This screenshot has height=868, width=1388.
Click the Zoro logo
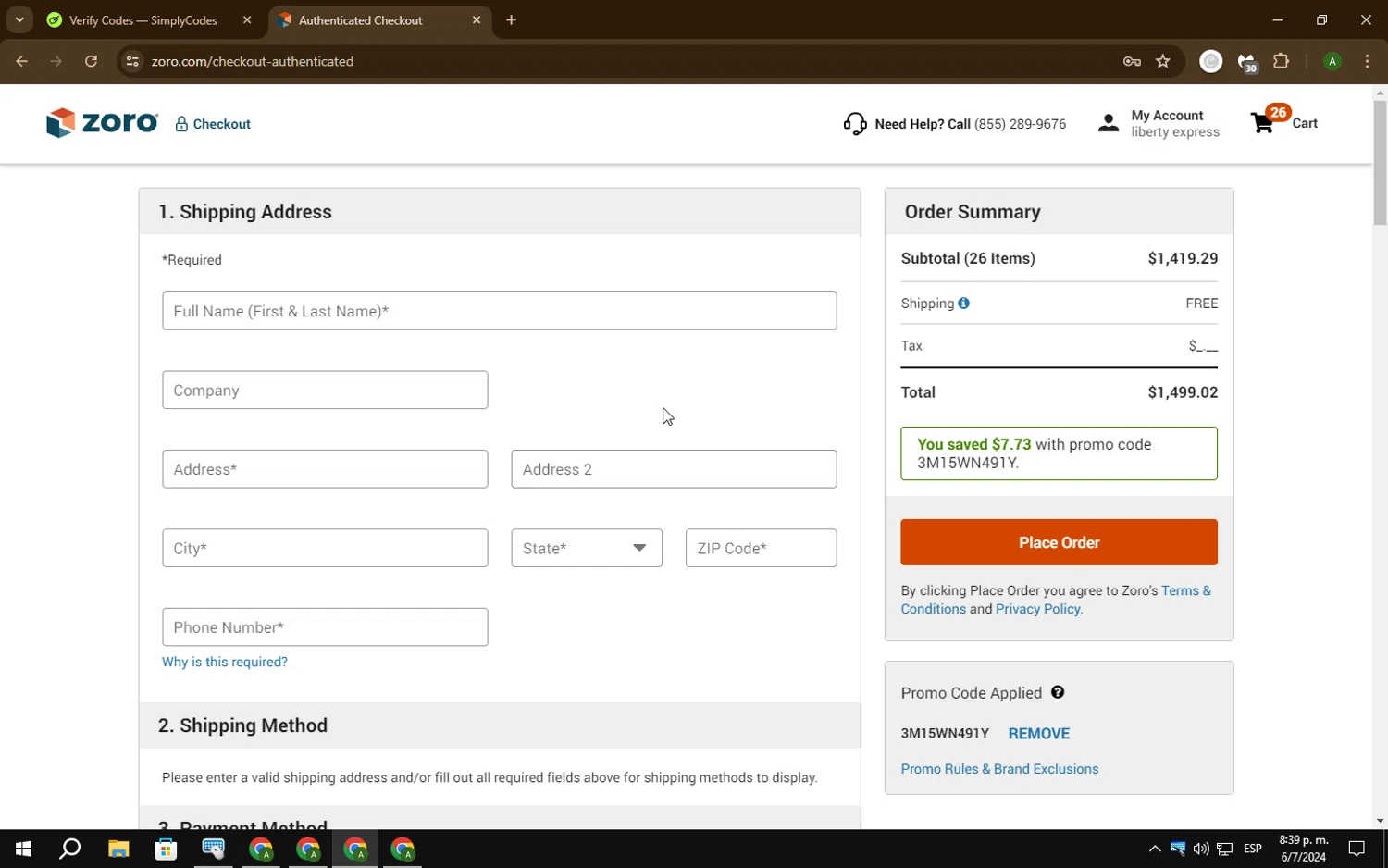[x=102, y=122]
